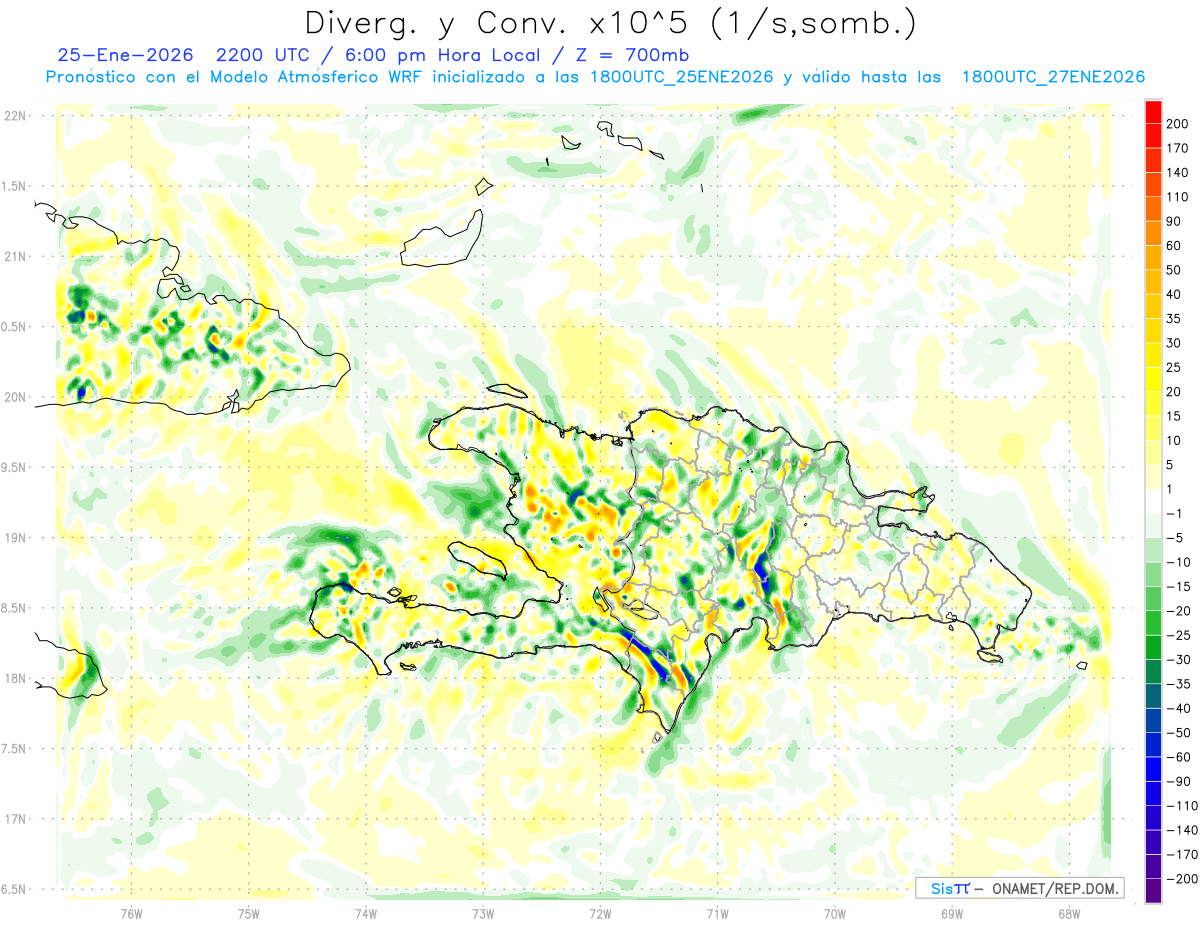Click the positive '110' colorbar label

point(1178,197)
